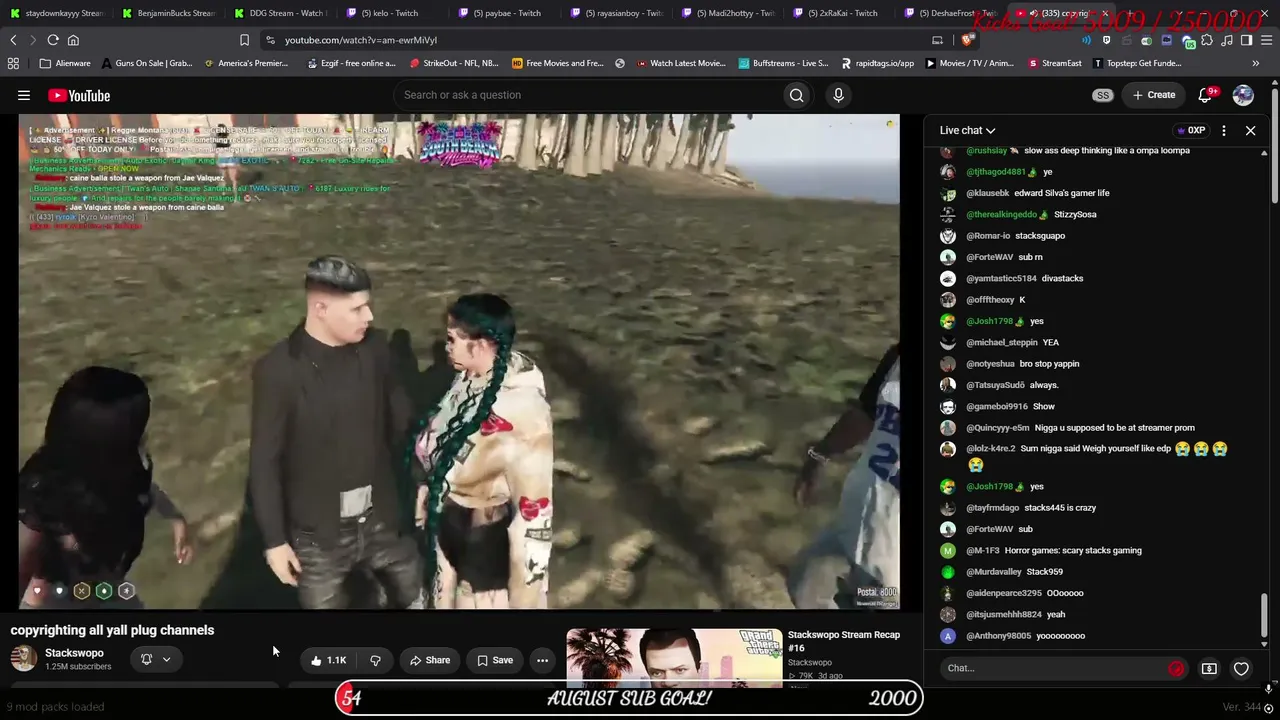Like the video with 1.1K likes
Viewport: 1280px width, 720px height.
point(328,660)
